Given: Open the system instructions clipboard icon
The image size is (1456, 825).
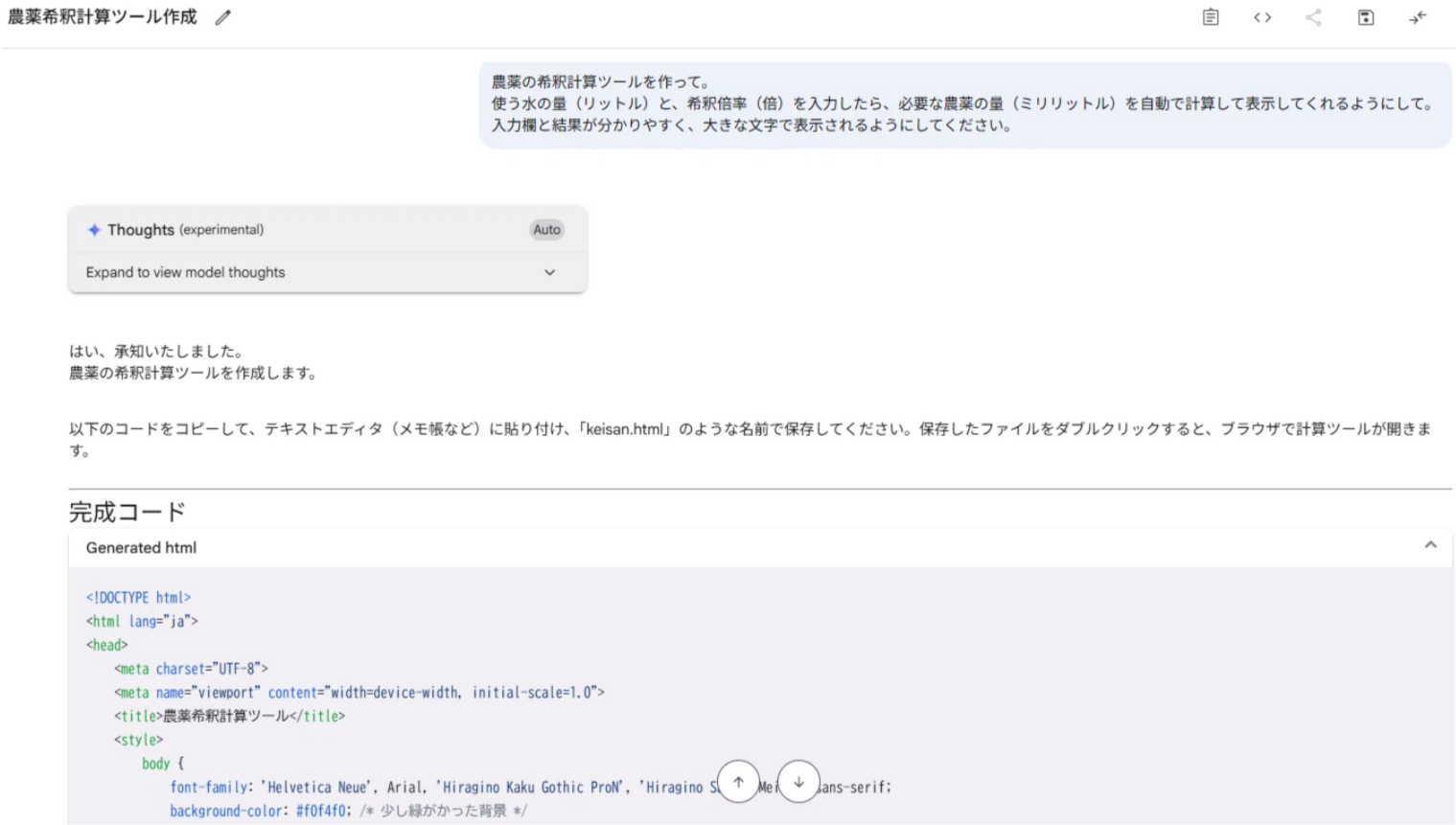Looking at the screenshot, I should [1209, 17].
